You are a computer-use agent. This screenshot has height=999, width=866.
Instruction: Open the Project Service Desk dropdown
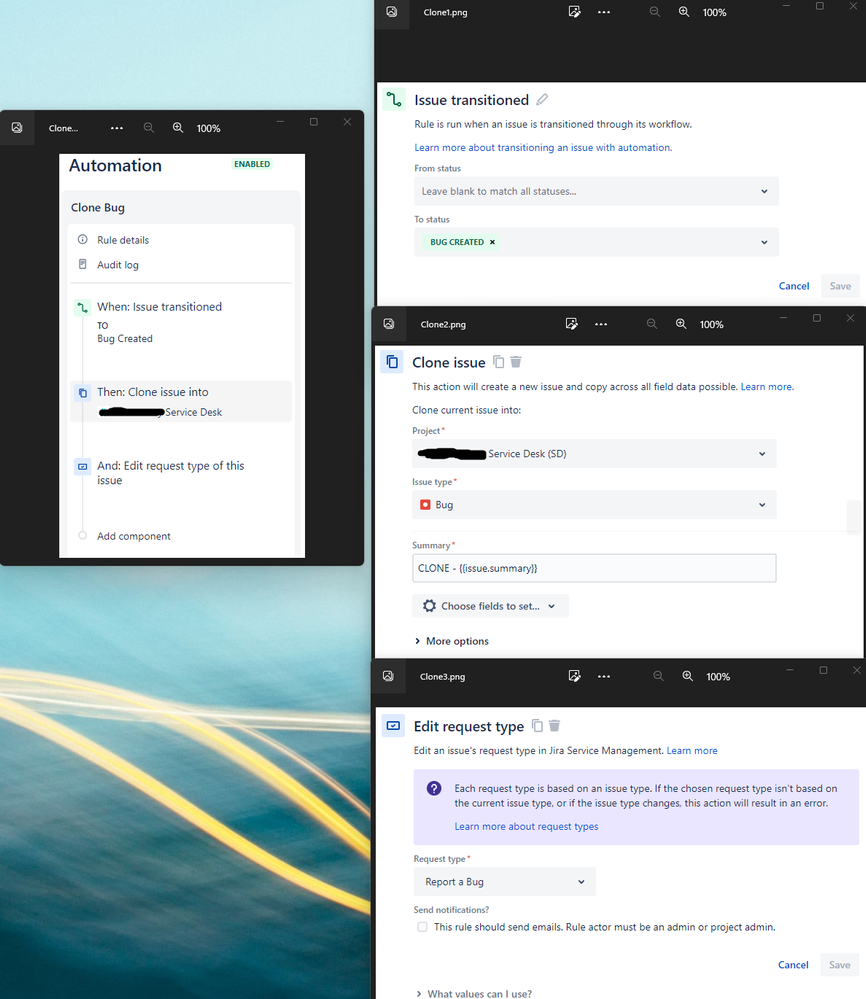click(x=594, y=454)
